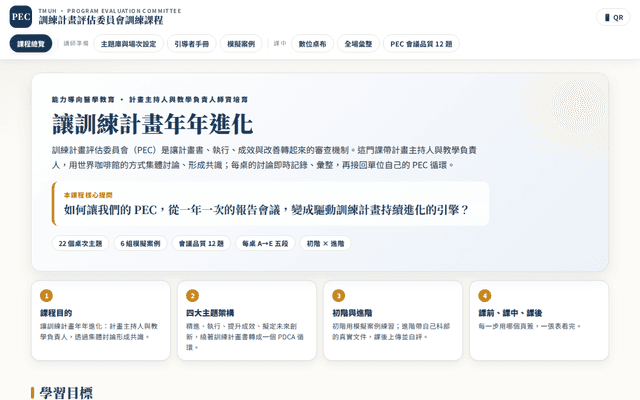Click the core question text about PEC 引擎
This screenshot has height=400, width=640.
pos(266,210)
